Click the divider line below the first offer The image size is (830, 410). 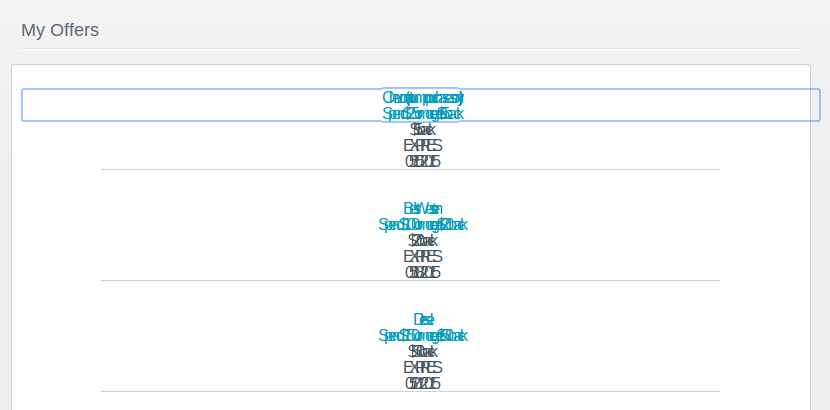[x=410, y=170]
